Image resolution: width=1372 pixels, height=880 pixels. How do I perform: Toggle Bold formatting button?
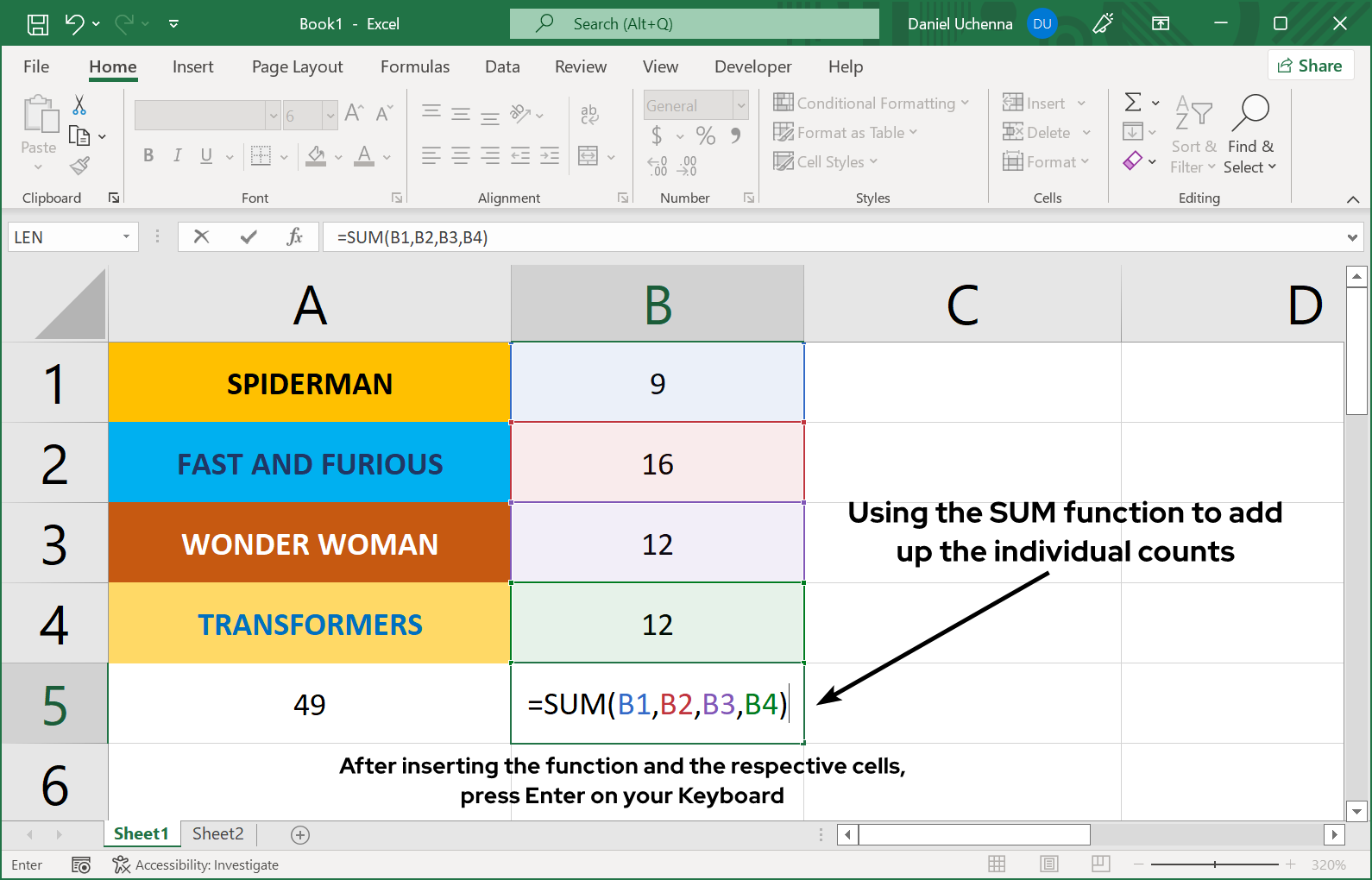pos(148,155)
